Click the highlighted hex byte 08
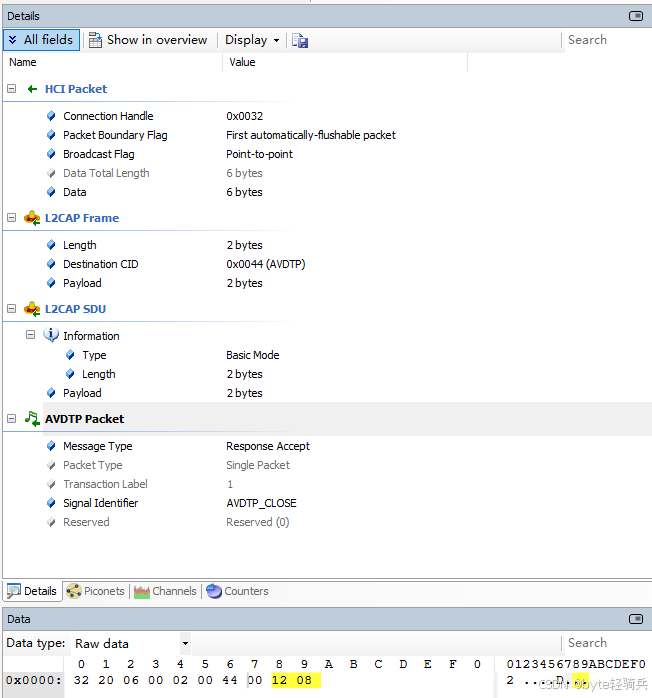 [304, 680]
